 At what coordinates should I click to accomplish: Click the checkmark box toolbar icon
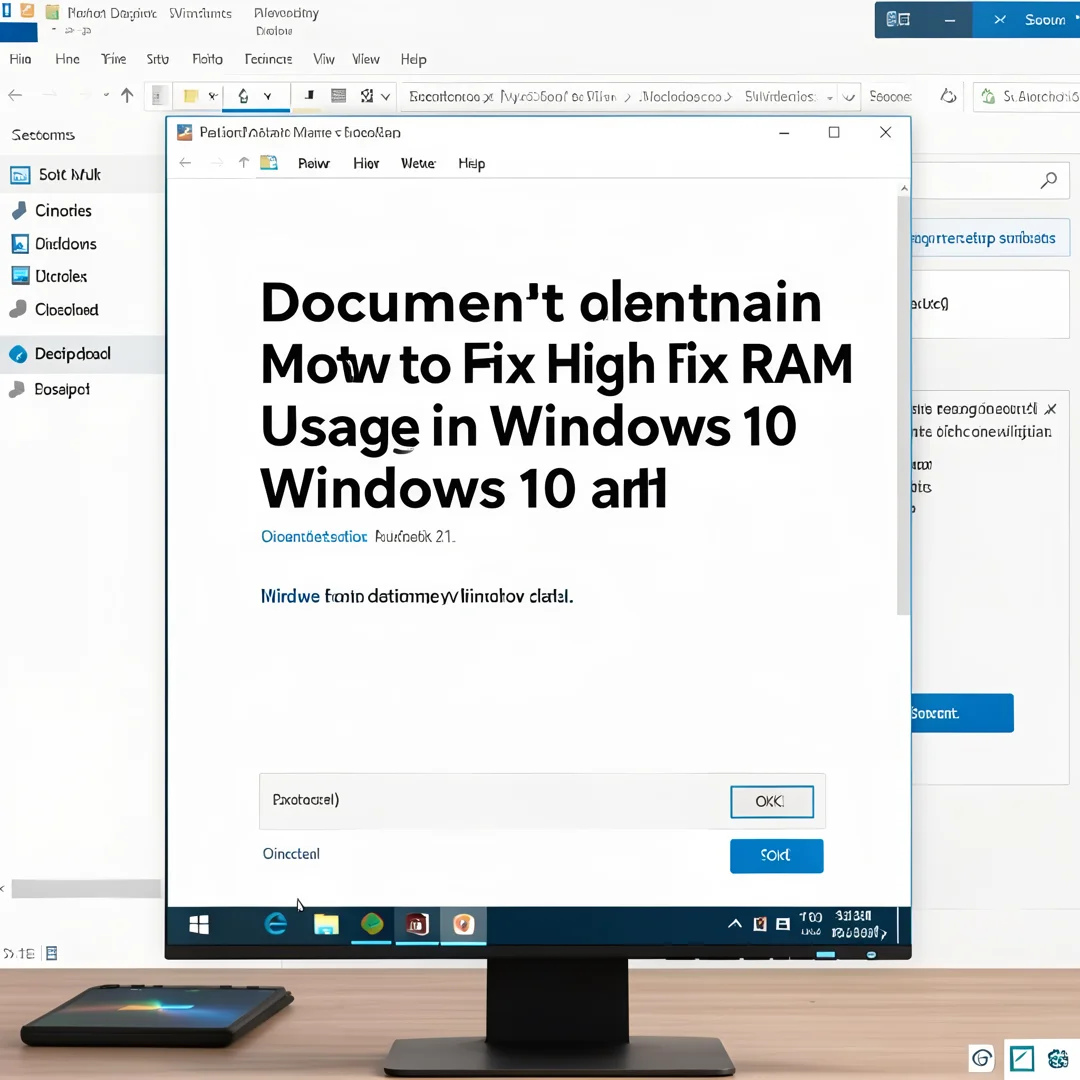tap(367, 96)
